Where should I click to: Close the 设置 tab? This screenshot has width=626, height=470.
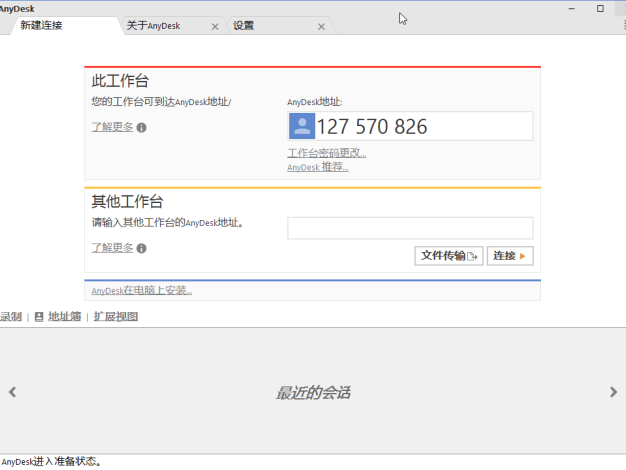click(321, 27)
